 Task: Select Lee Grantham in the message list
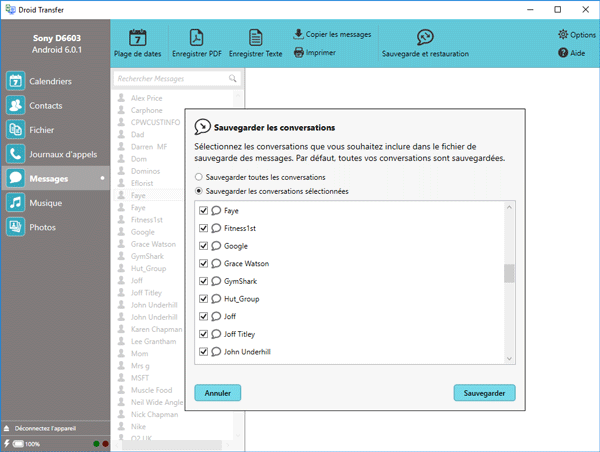click(x=153, y=341)
